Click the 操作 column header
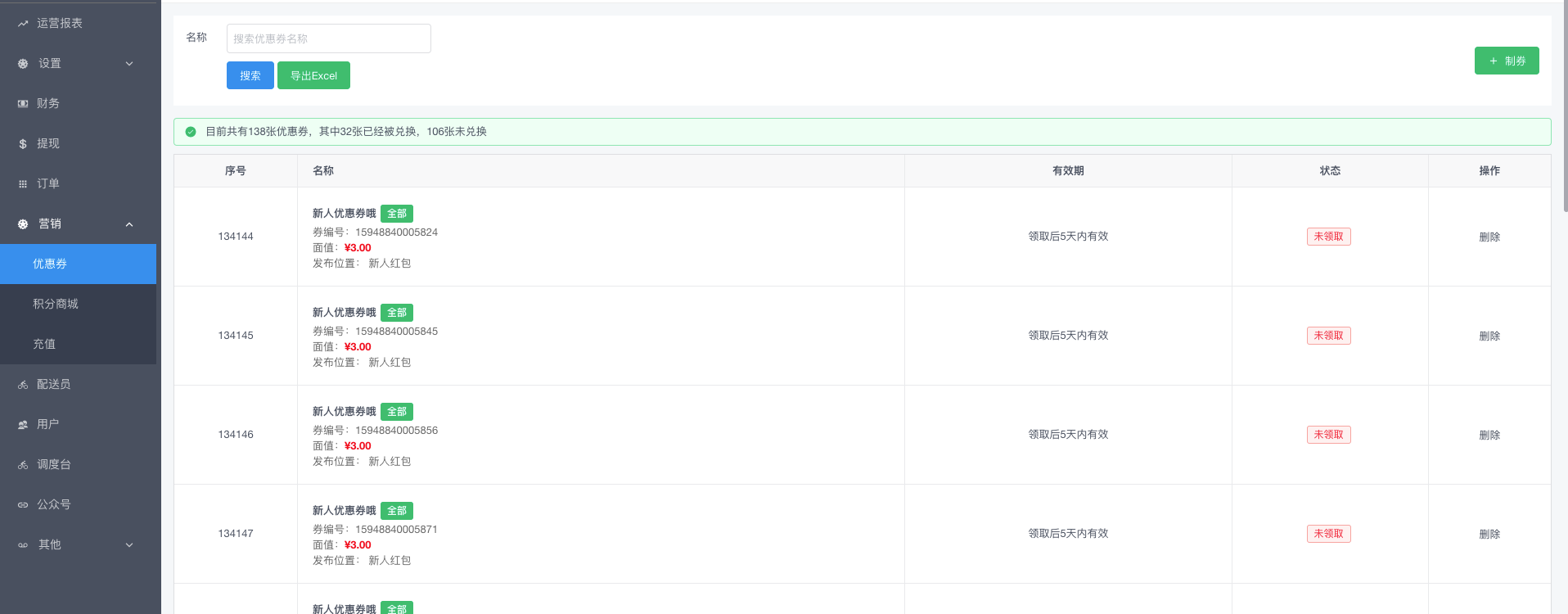 click(1489, 171)
